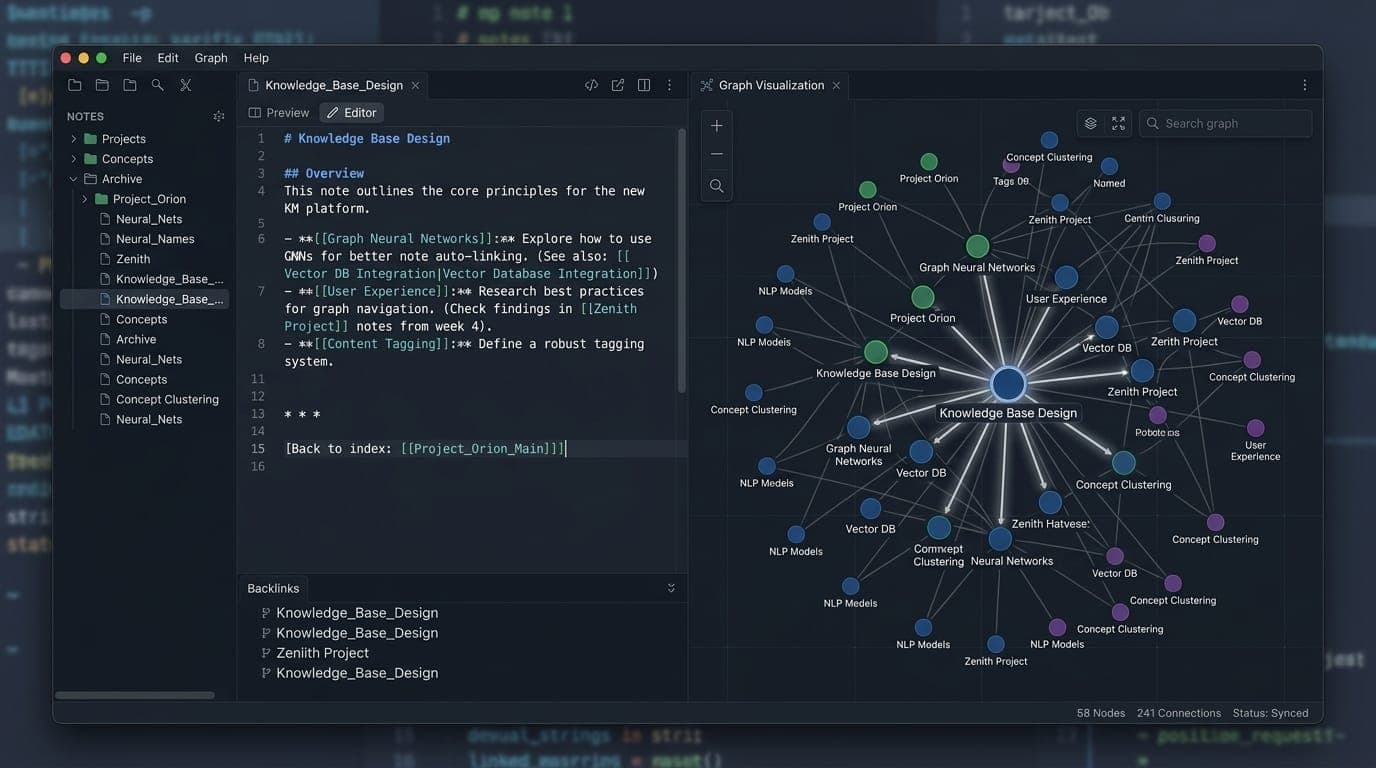Click the 241 Connections status bar entry
The height and width of the screenshot is (768, 1376).
pyautogui.click(x=1179, y=713)
